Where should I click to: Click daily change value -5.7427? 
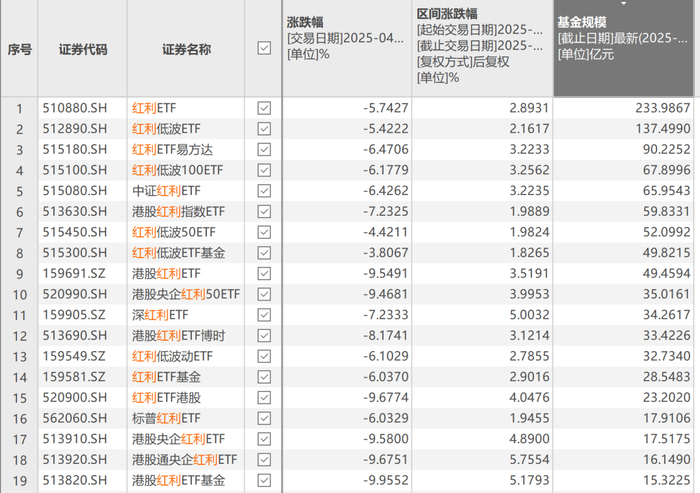pyautogui.click(x=386, y=108)
